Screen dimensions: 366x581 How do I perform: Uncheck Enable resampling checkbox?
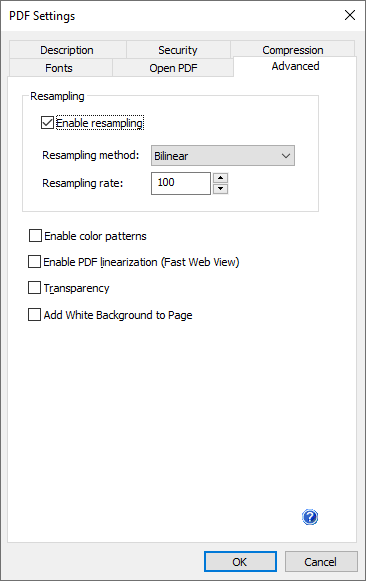point(47,123)
